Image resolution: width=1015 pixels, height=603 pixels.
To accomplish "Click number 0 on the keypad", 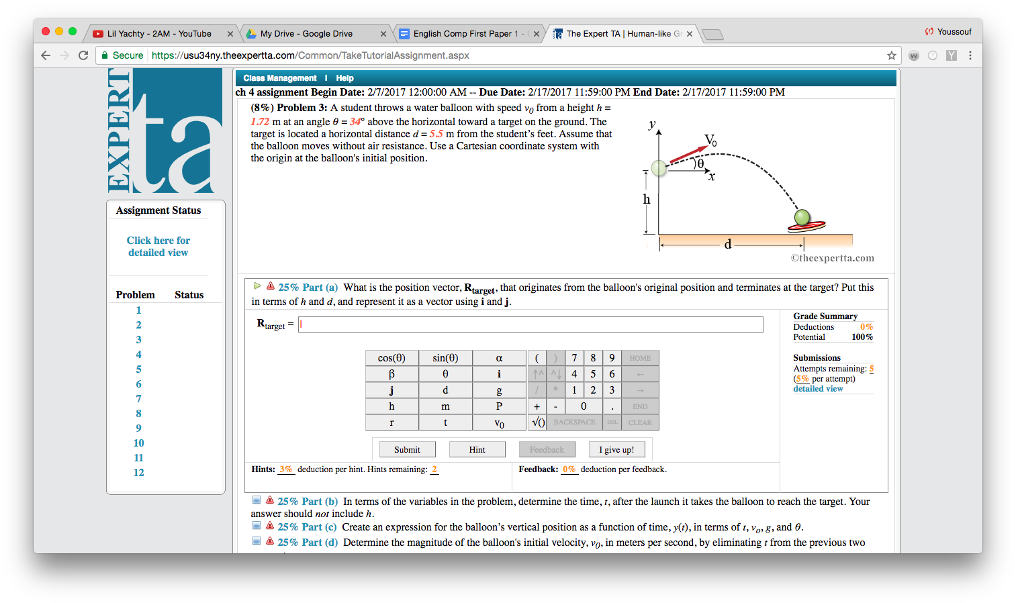I will coord(583,406).
